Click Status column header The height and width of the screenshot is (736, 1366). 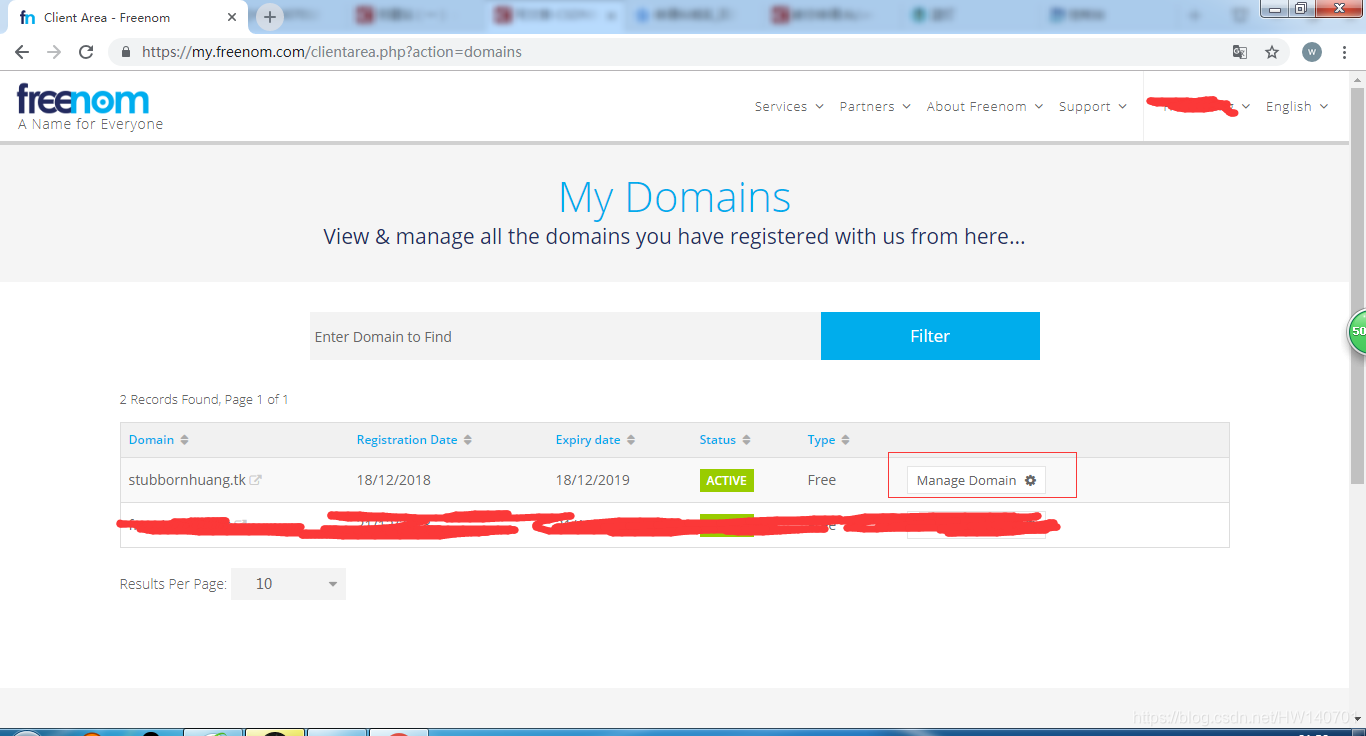pyautogui.click(x=718, y=440)
